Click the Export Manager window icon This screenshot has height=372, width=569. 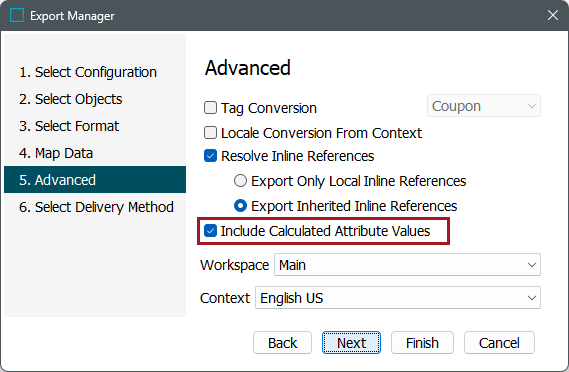tap(17, 16)
